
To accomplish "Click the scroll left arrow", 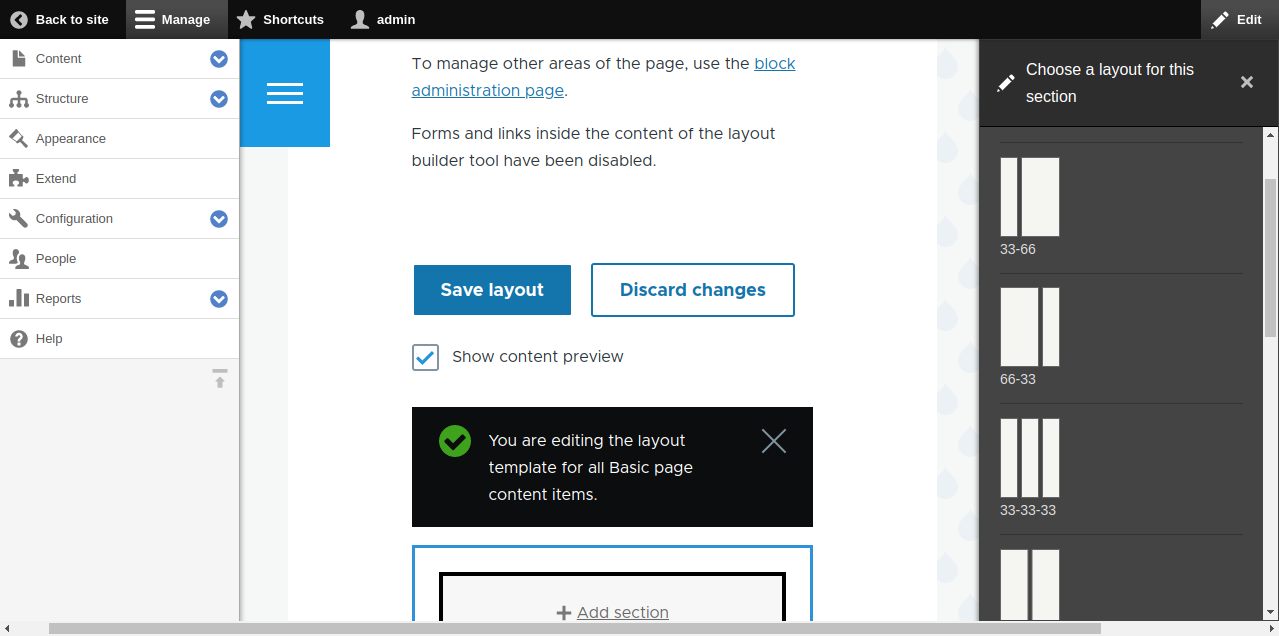I will coord(7,629).
